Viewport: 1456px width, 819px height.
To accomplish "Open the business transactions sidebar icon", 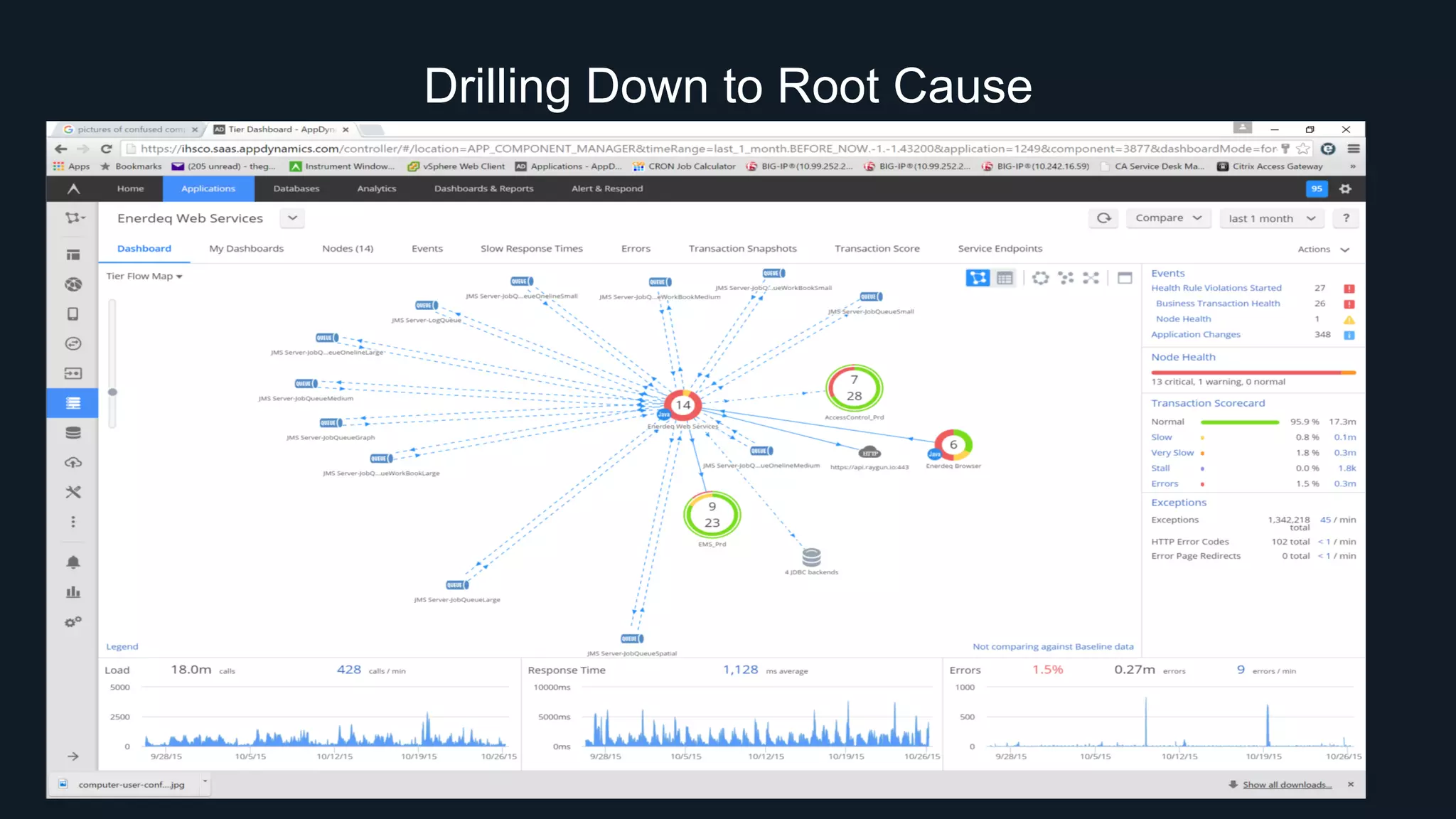I will point(73,343).
